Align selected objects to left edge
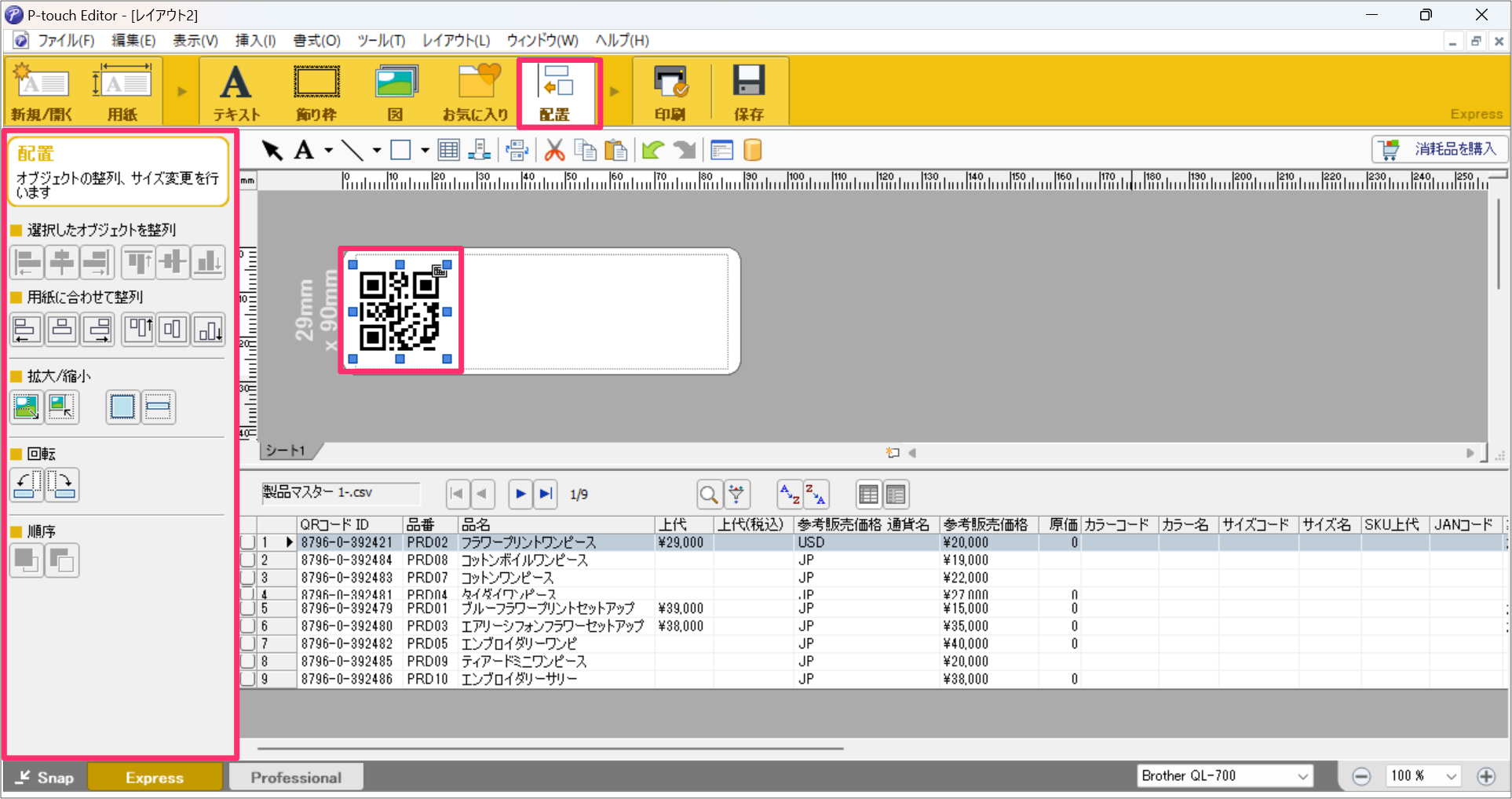 tap(27, 262)
